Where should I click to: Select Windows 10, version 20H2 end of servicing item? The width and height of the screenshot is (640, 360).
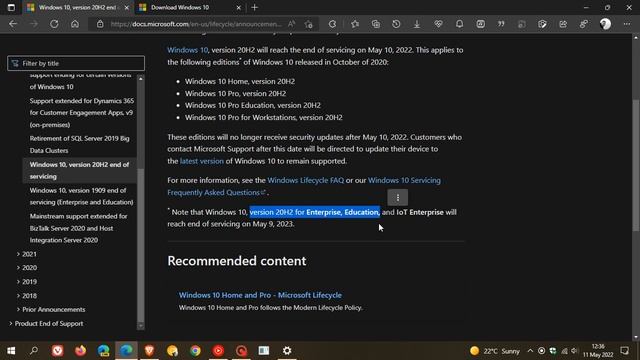(x=79, y=170)
